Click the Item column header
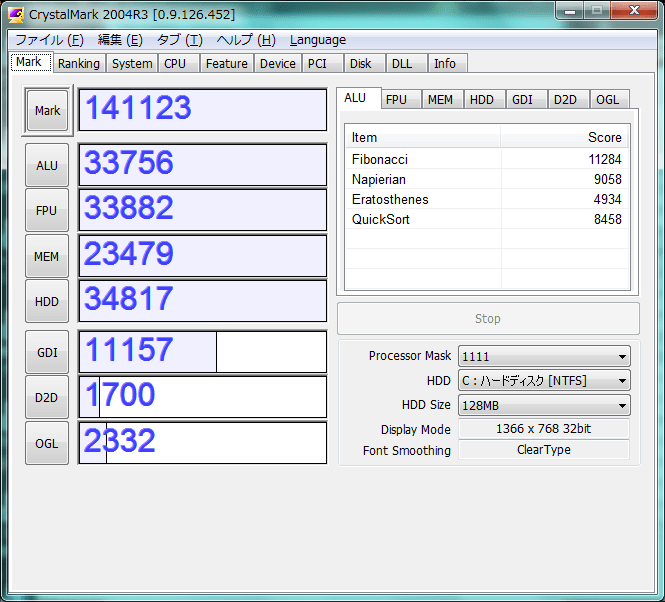Screen dimensions: 665x602 423,137
